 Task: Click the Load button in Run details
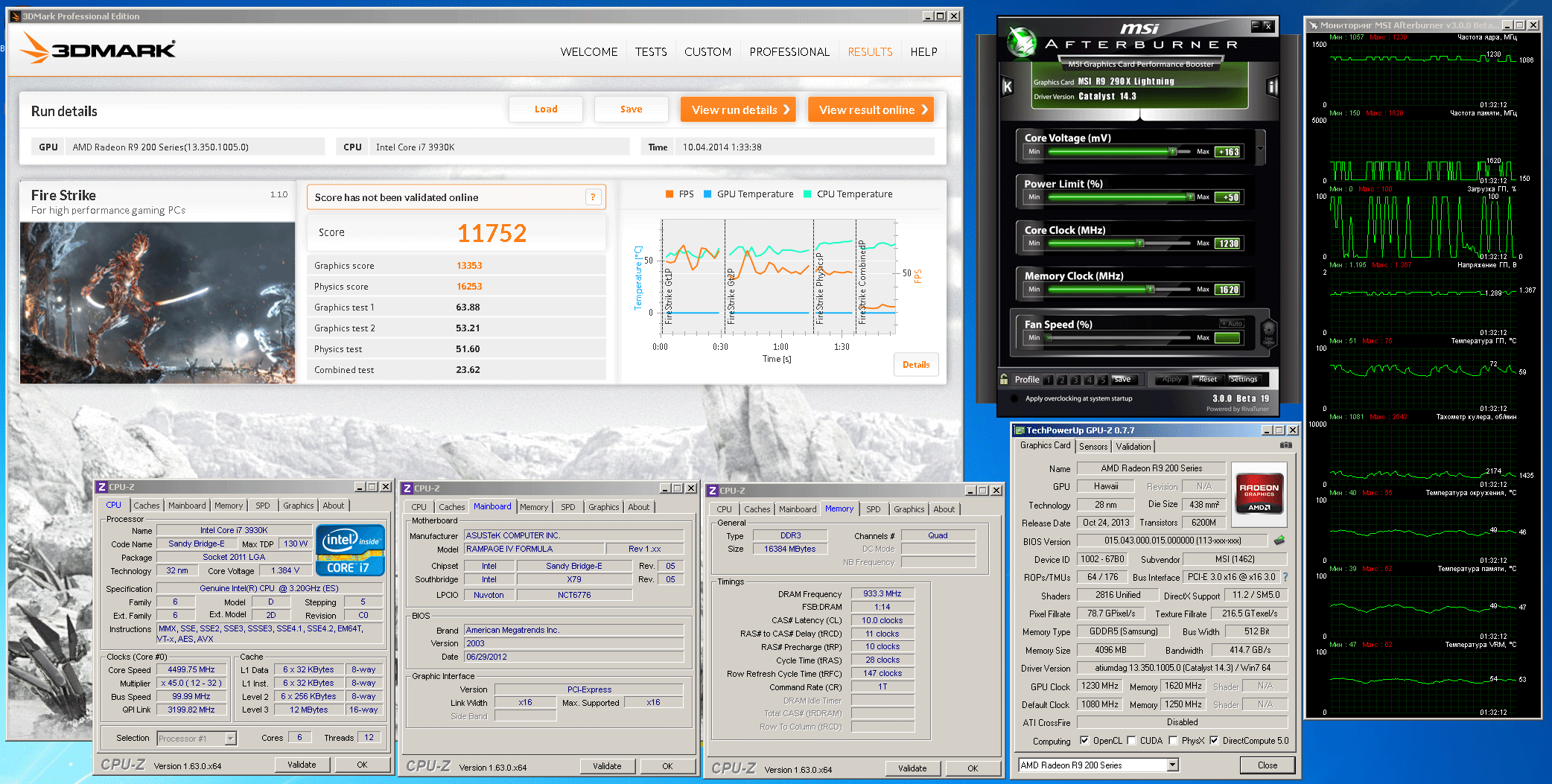tap(546, 109)
